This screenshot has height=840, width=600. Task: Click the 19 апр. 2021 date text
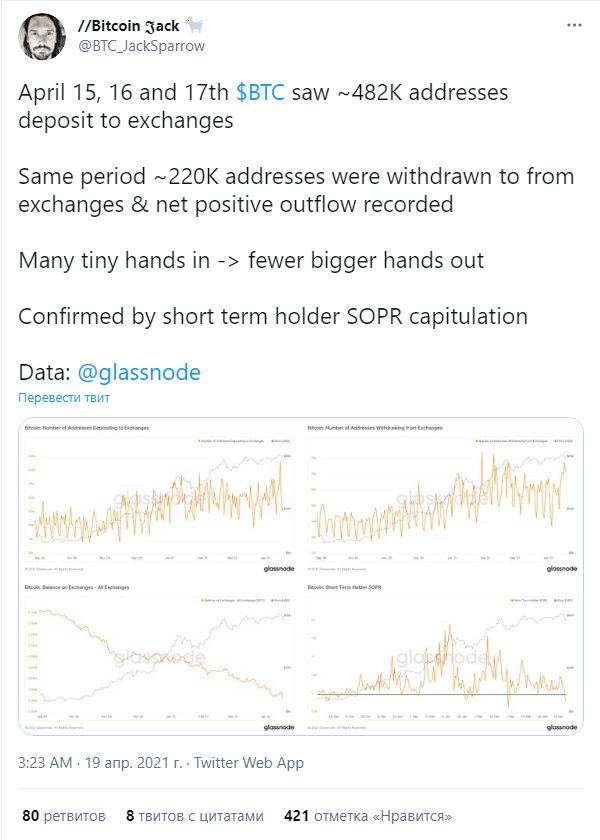pyautogui.click(x=133, y=762)
